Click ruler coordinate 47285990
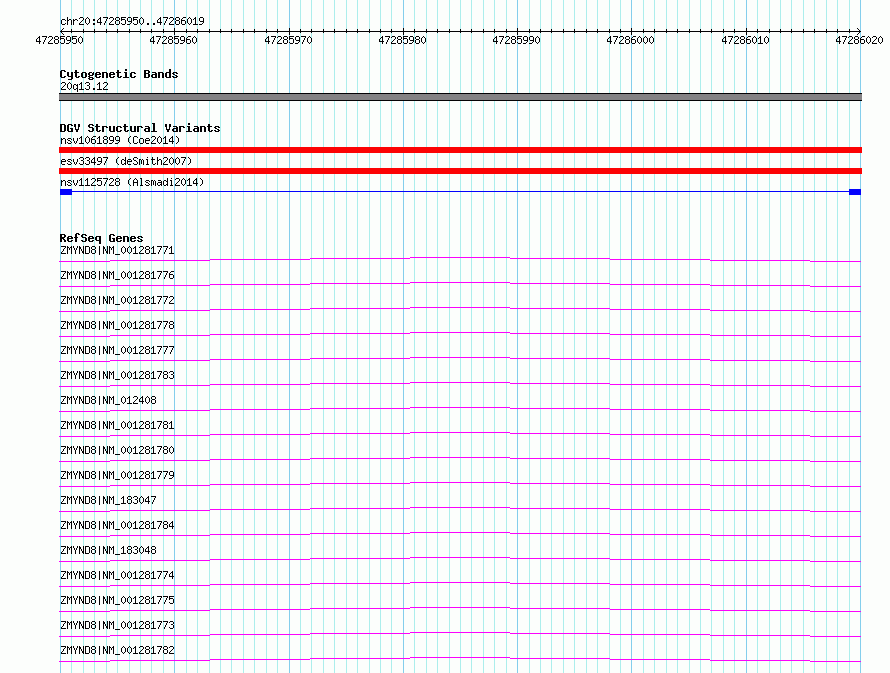The image size is (890, 673). pos(516,40)
